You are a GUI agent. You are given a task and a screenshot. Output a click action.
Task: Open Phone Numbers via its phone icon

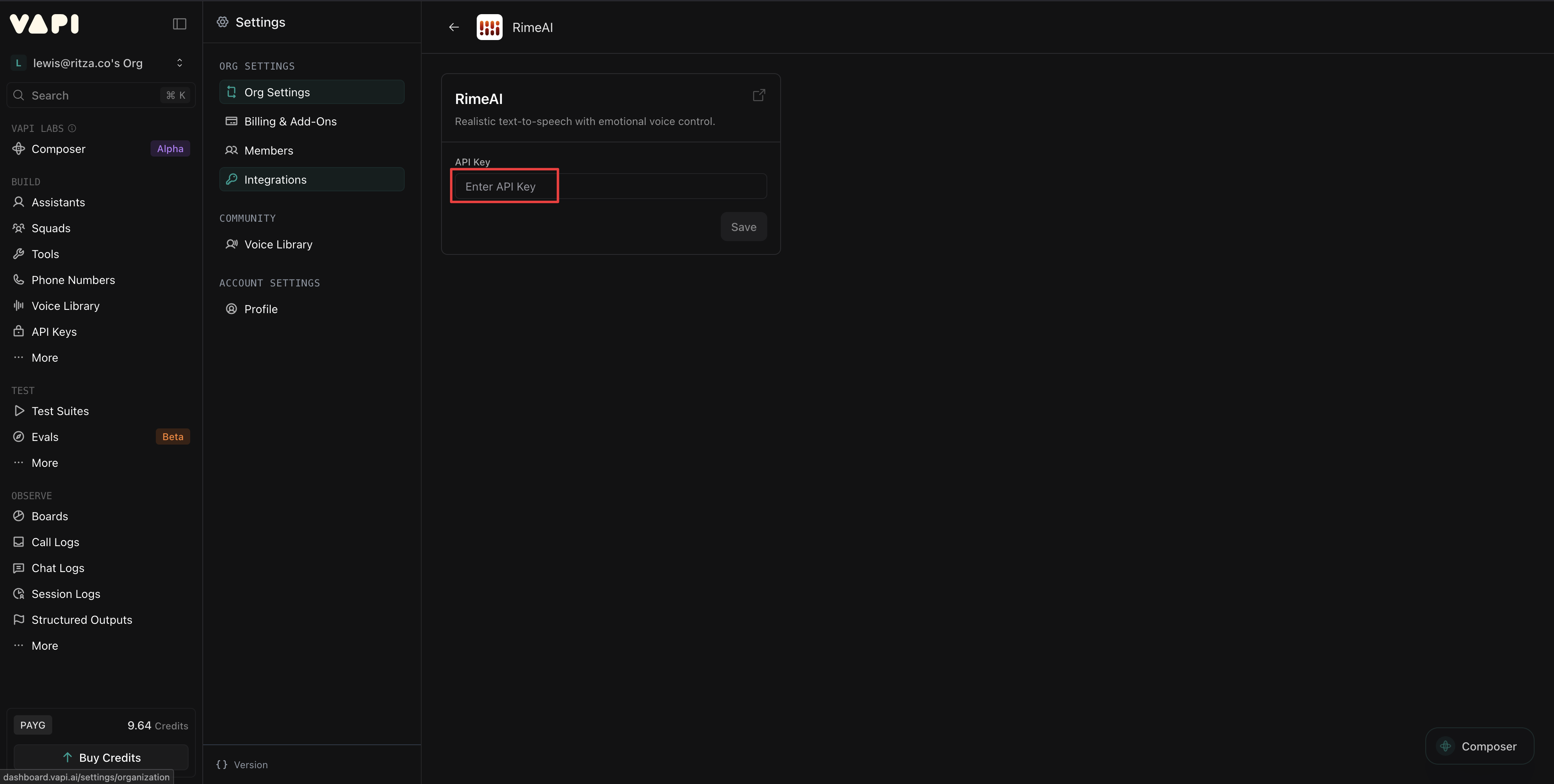coord(19,279)
